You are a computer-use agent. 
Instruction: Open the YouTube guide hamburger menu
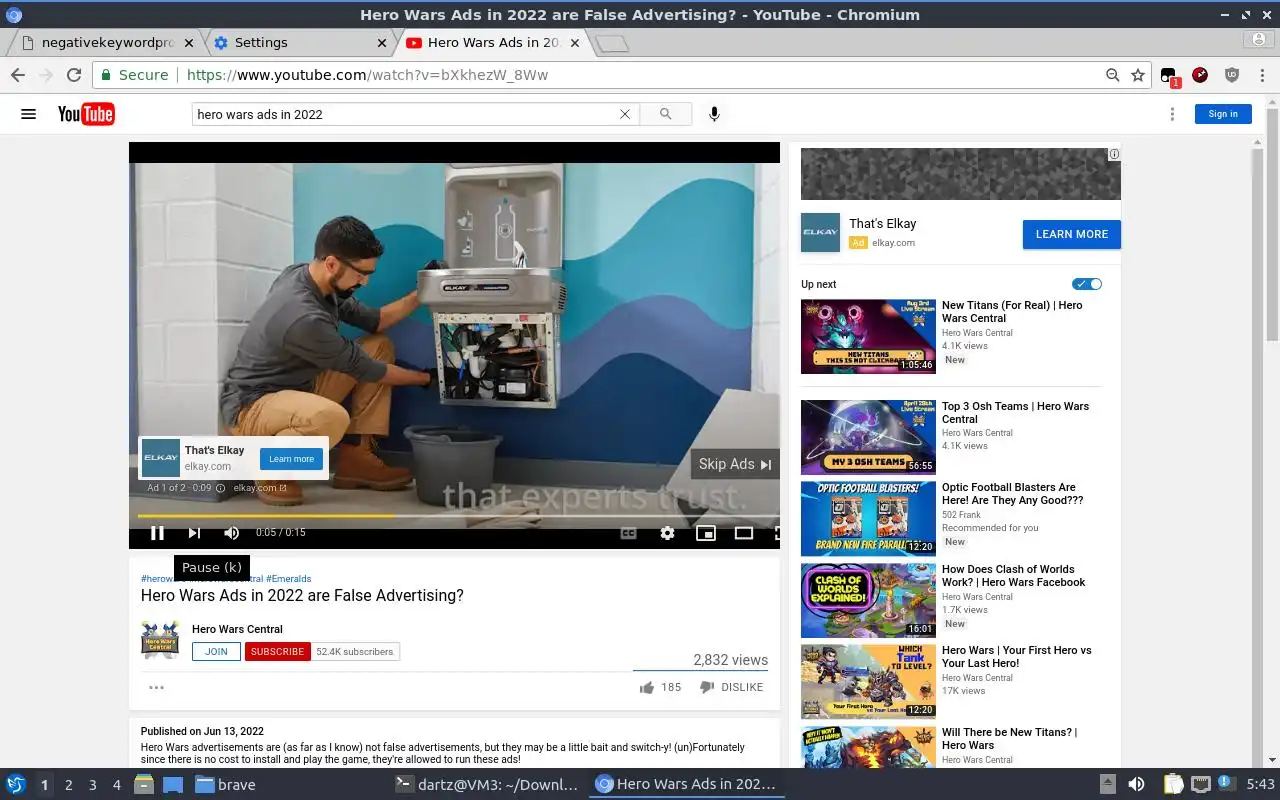pos(28,114)
